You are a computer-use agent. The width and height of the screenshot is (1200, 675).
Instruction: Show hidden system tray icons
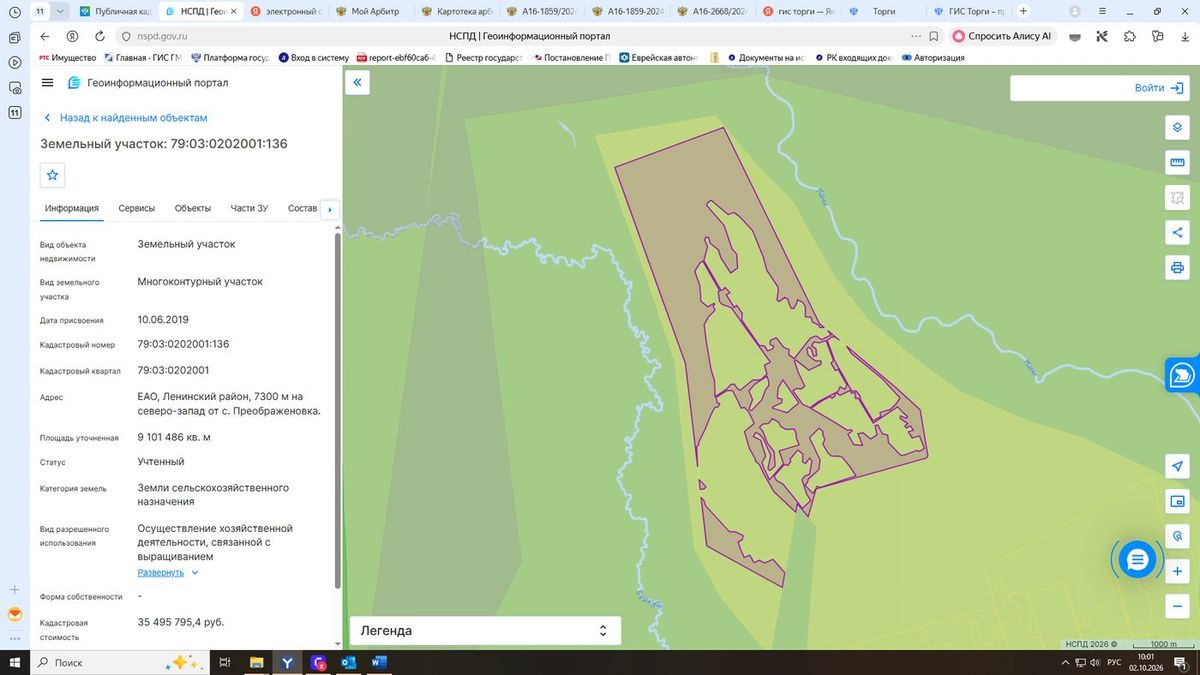point(1064,663)
